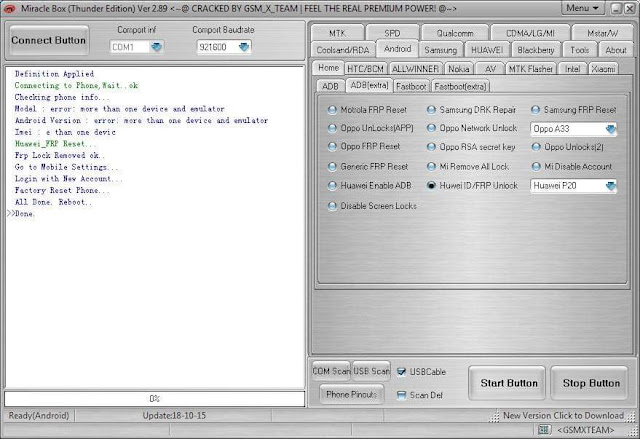The width and height of the screenshot is (640, 439).
Task: Toggle the USBCable checkbox
Action: 401,372
